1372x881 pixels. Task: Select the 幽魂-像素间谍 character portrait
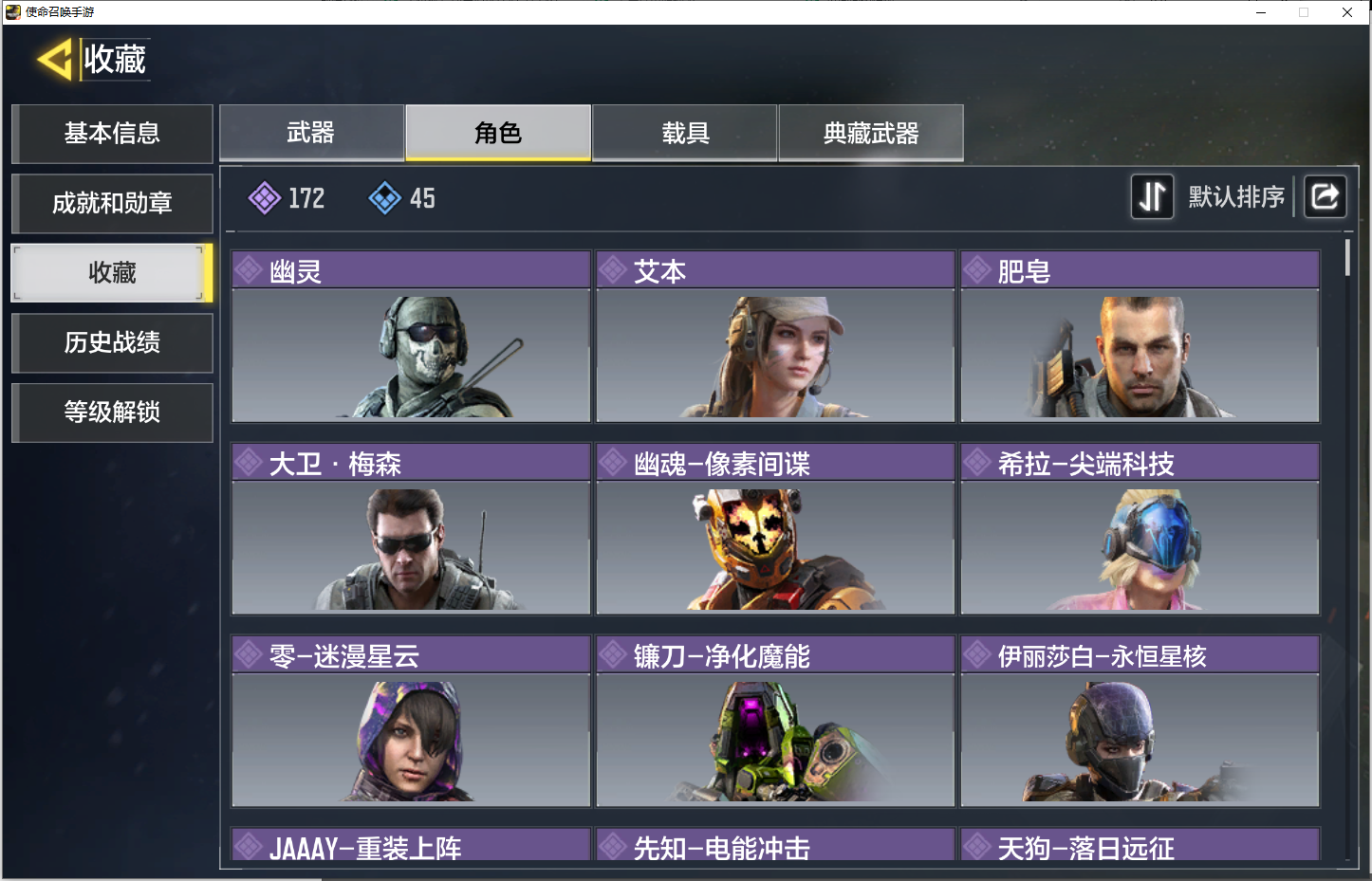(x=775, y=547)
